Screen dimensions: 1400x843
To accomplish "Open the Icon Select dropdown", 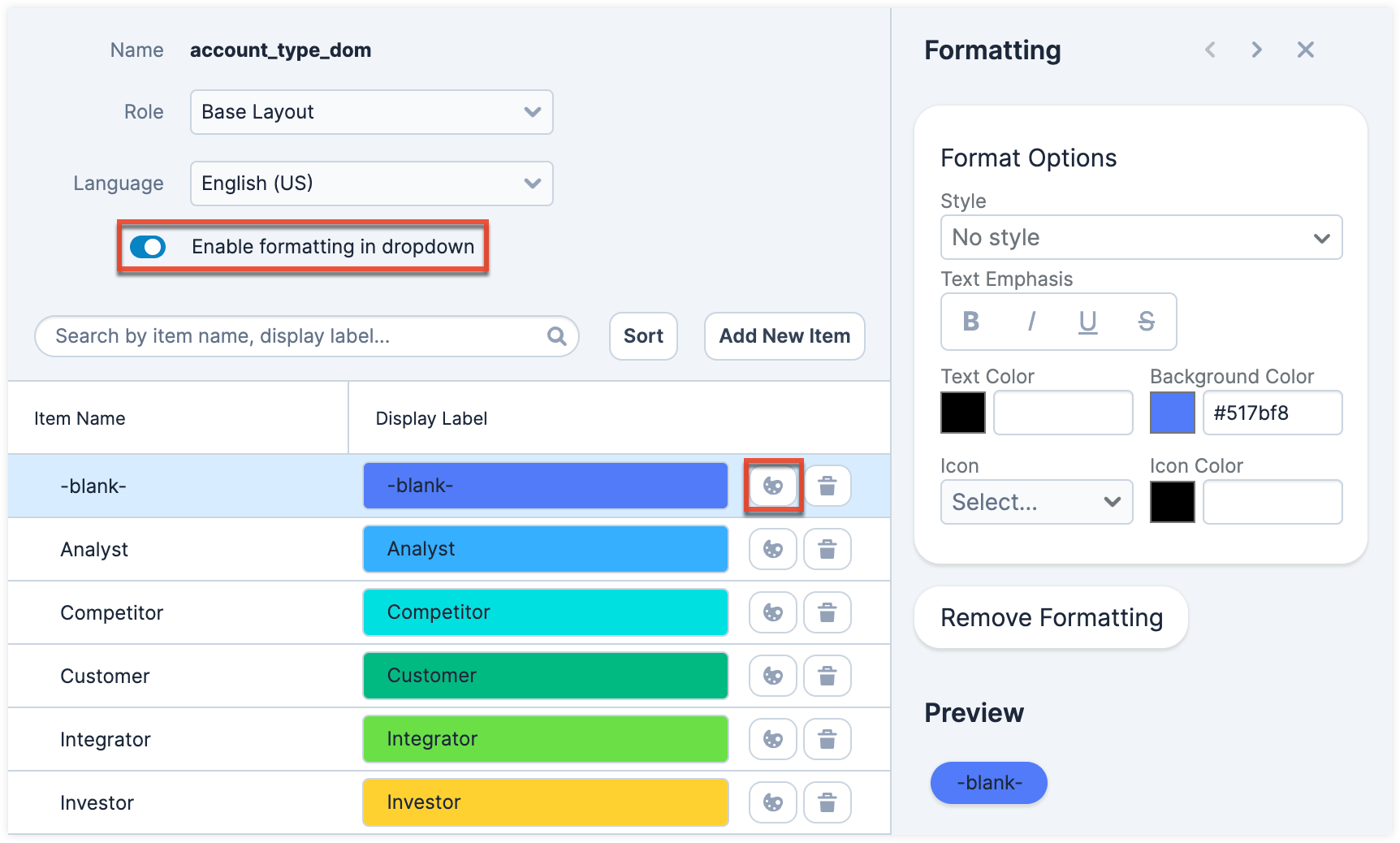I will click(1035, 503).
